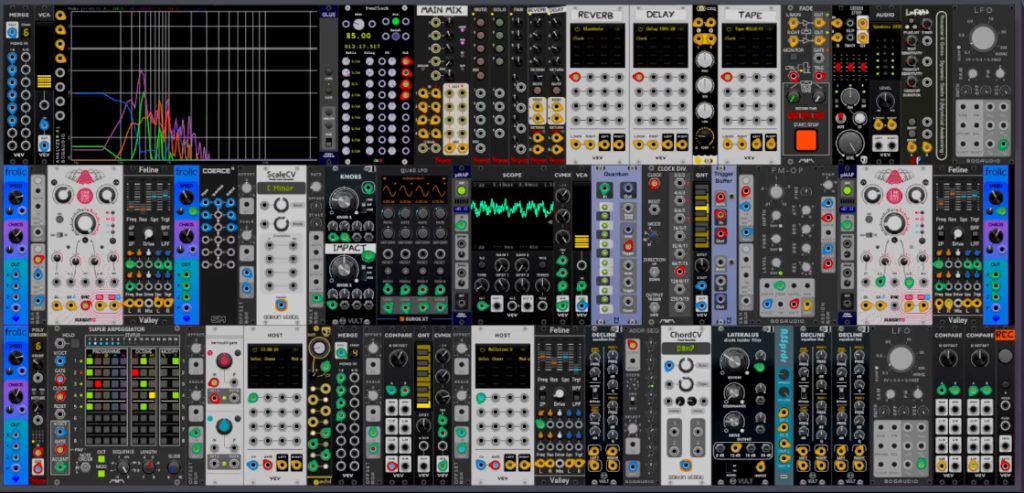This screenshot has height=493, width=1024.
Task: Click the Super Arpeggiator GLIDE knob
Action: (173, 468)
